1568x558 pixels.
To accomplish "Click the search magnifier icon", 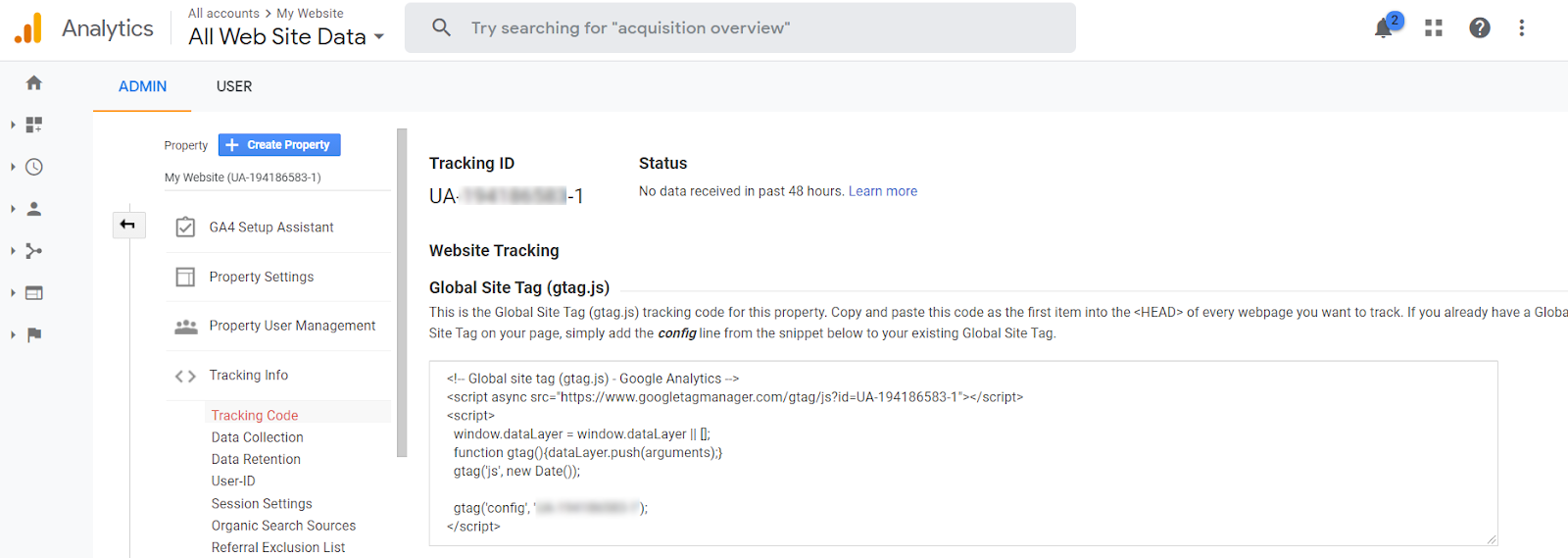I will pos(442,27).
